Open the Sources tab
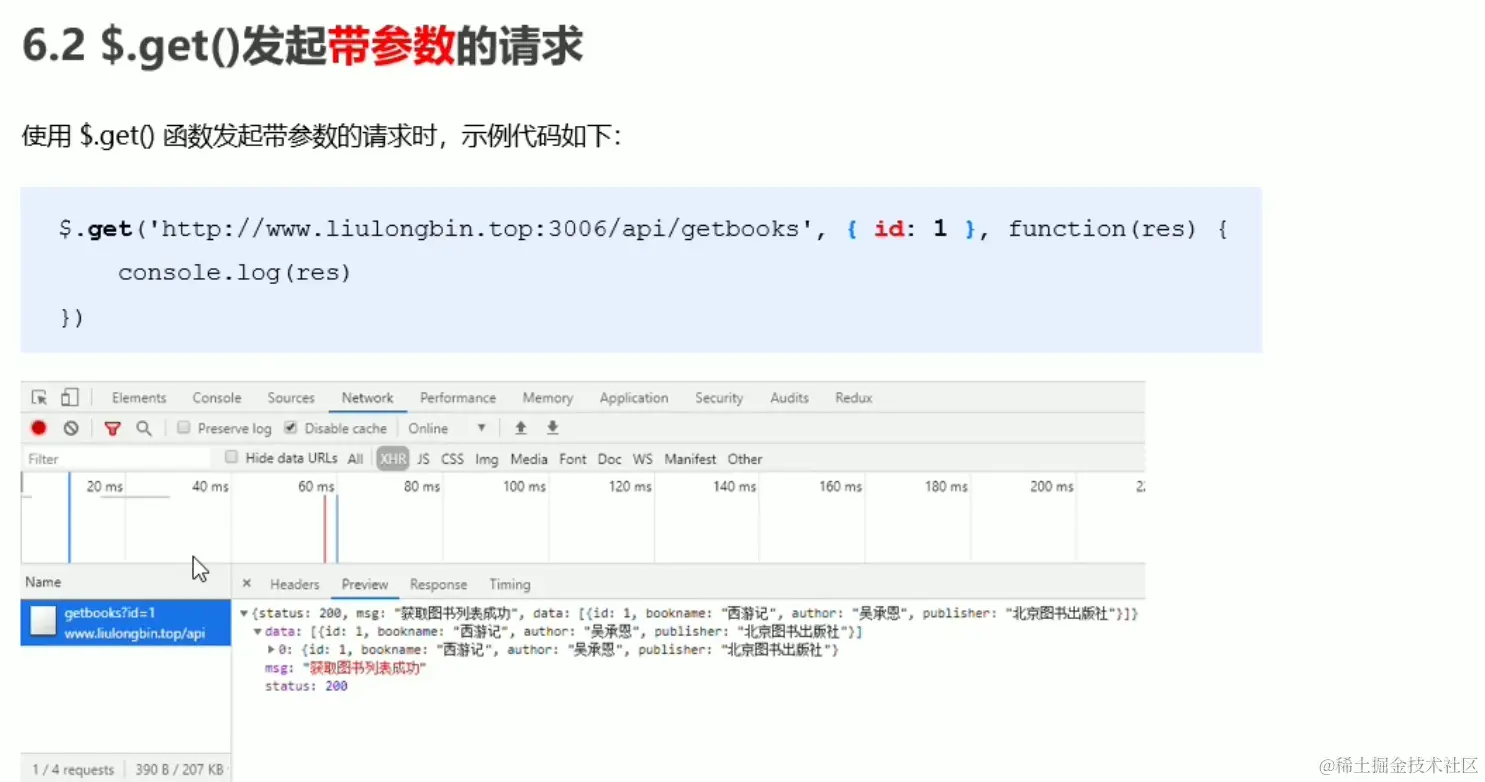The image size is (1485, 782). [x=291, y=398]
